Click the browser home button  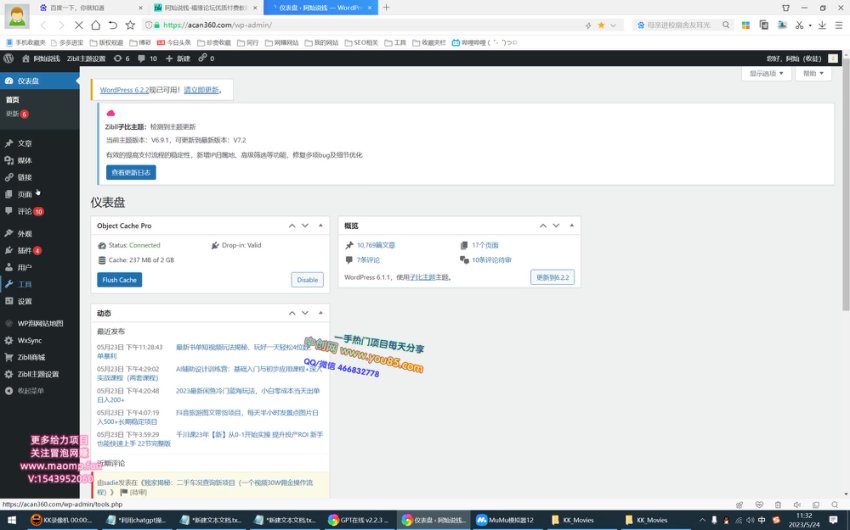point(95,25)
